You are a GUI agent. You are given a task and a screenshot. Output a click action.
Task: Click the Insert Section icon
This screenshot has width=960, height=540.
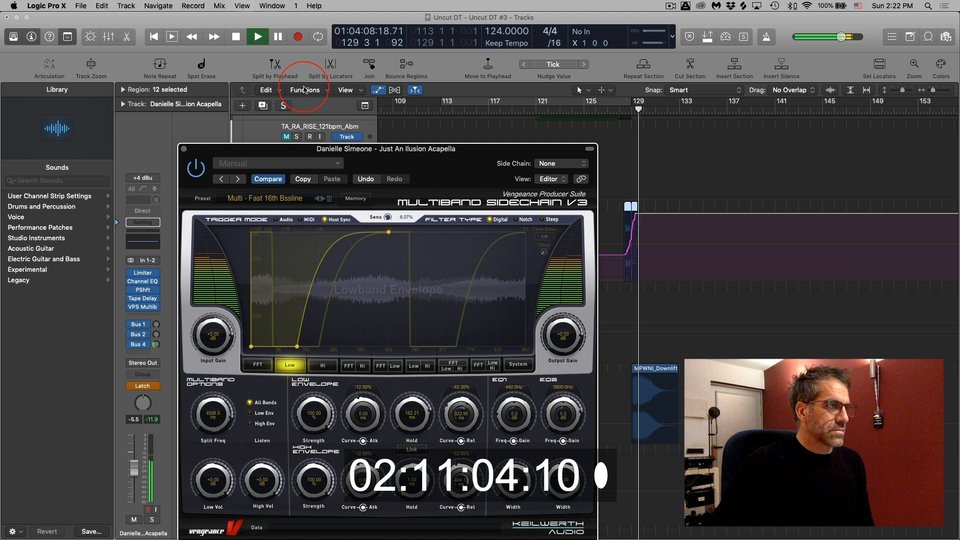[x=734, y=64]
